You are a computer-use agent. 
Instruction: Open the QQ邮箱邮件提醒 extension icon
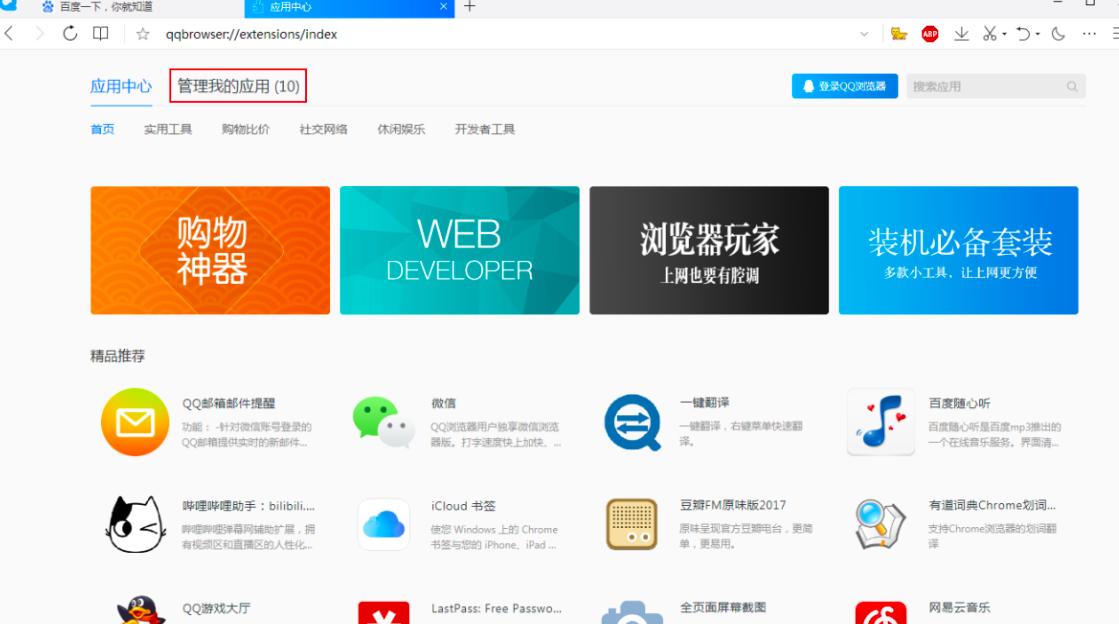136,421
